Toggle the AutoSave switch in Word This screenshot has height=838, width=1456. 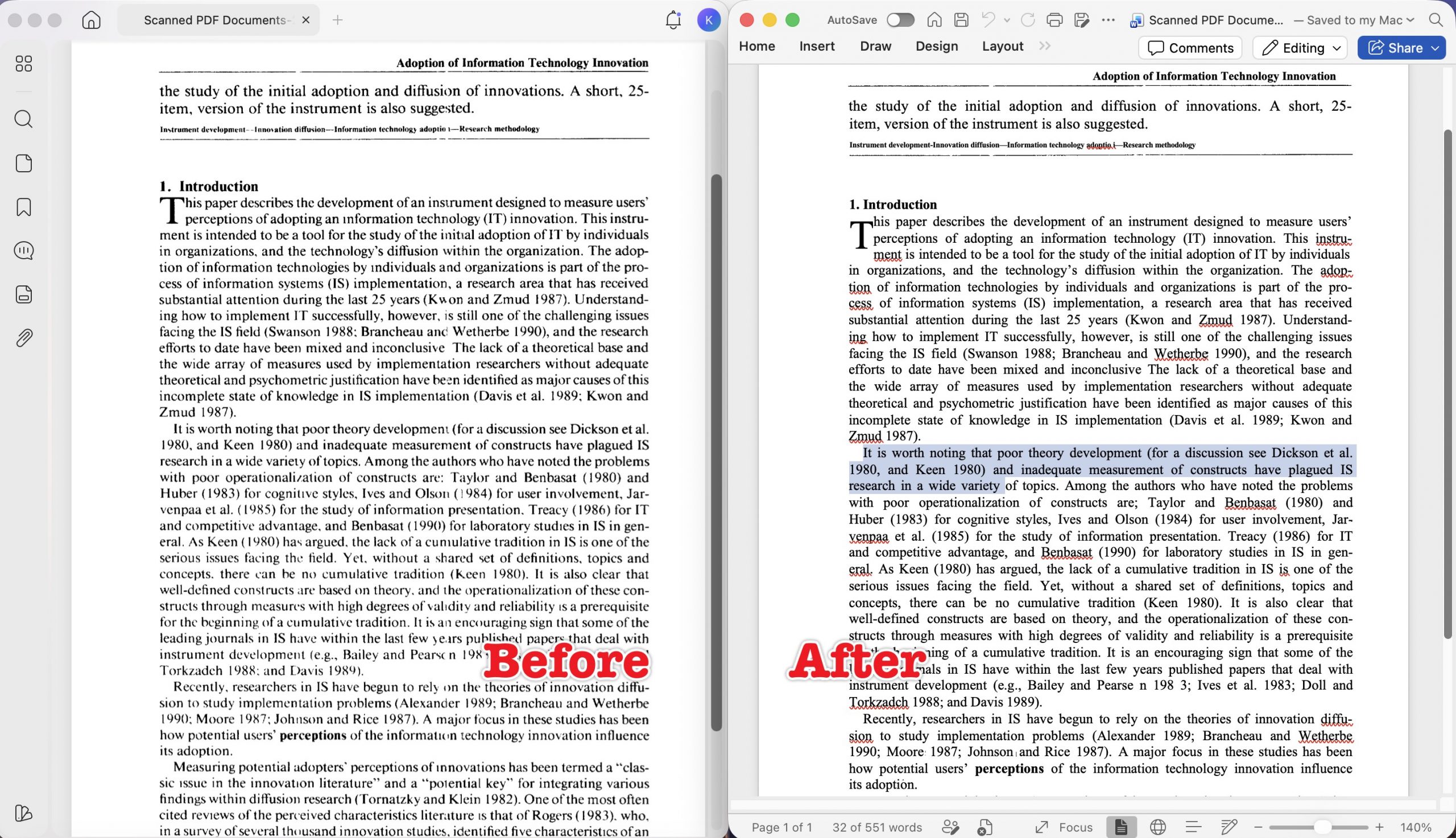tap(900, 20)
